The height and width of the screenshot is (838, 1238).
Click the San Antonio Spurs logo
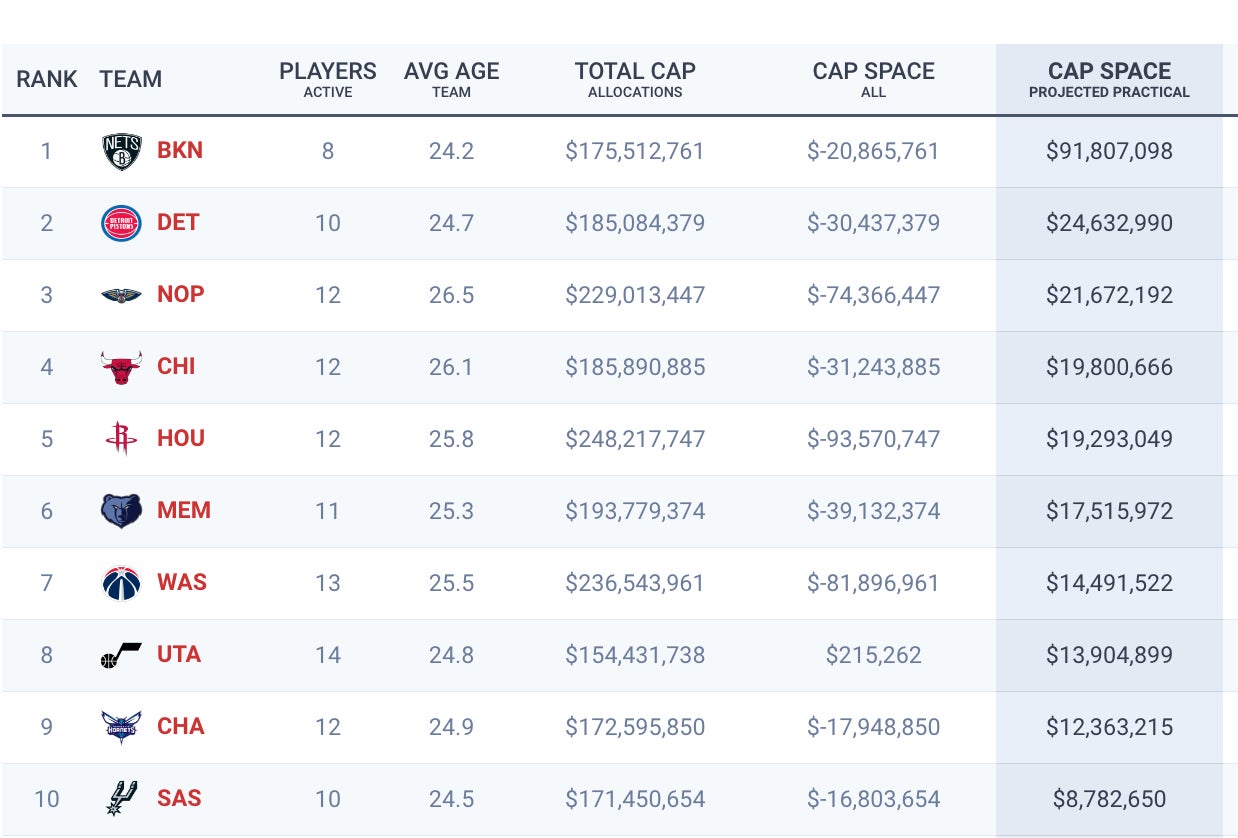click(122, 798)
